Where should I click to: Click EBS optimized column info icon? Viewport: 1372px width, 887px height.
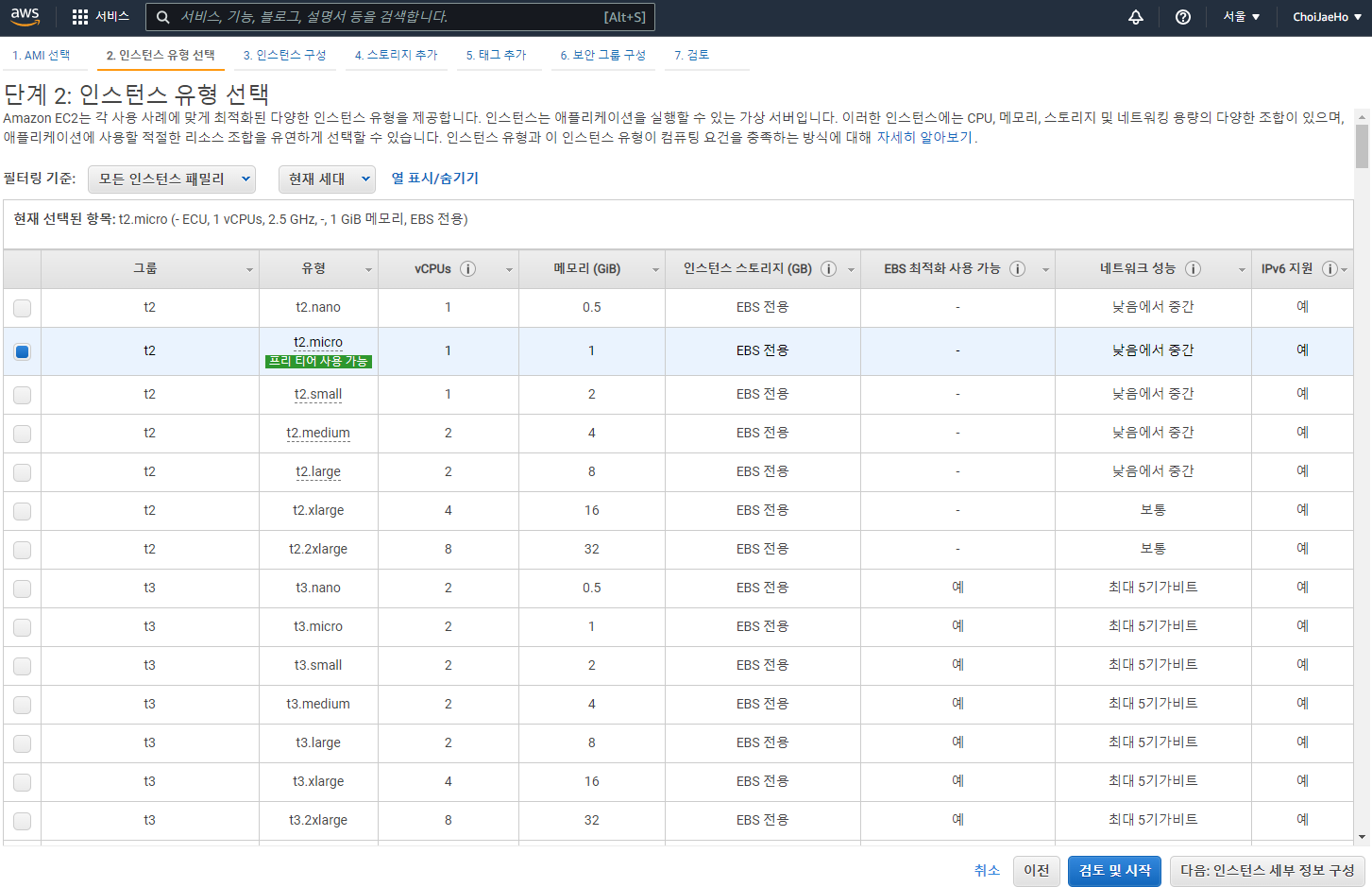tap(1017, 269)
